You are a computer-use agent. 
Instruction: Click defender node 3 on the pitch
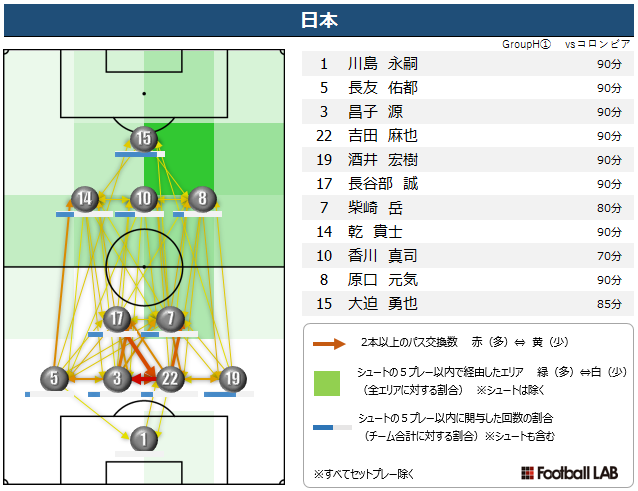117,379
